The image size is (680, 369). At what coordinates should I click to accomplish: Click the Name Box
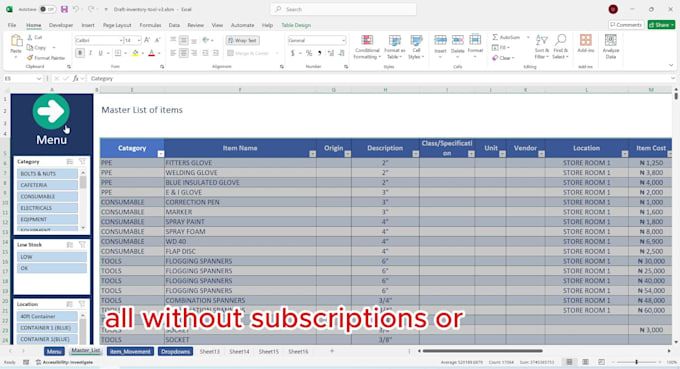[x=23, y=78]
